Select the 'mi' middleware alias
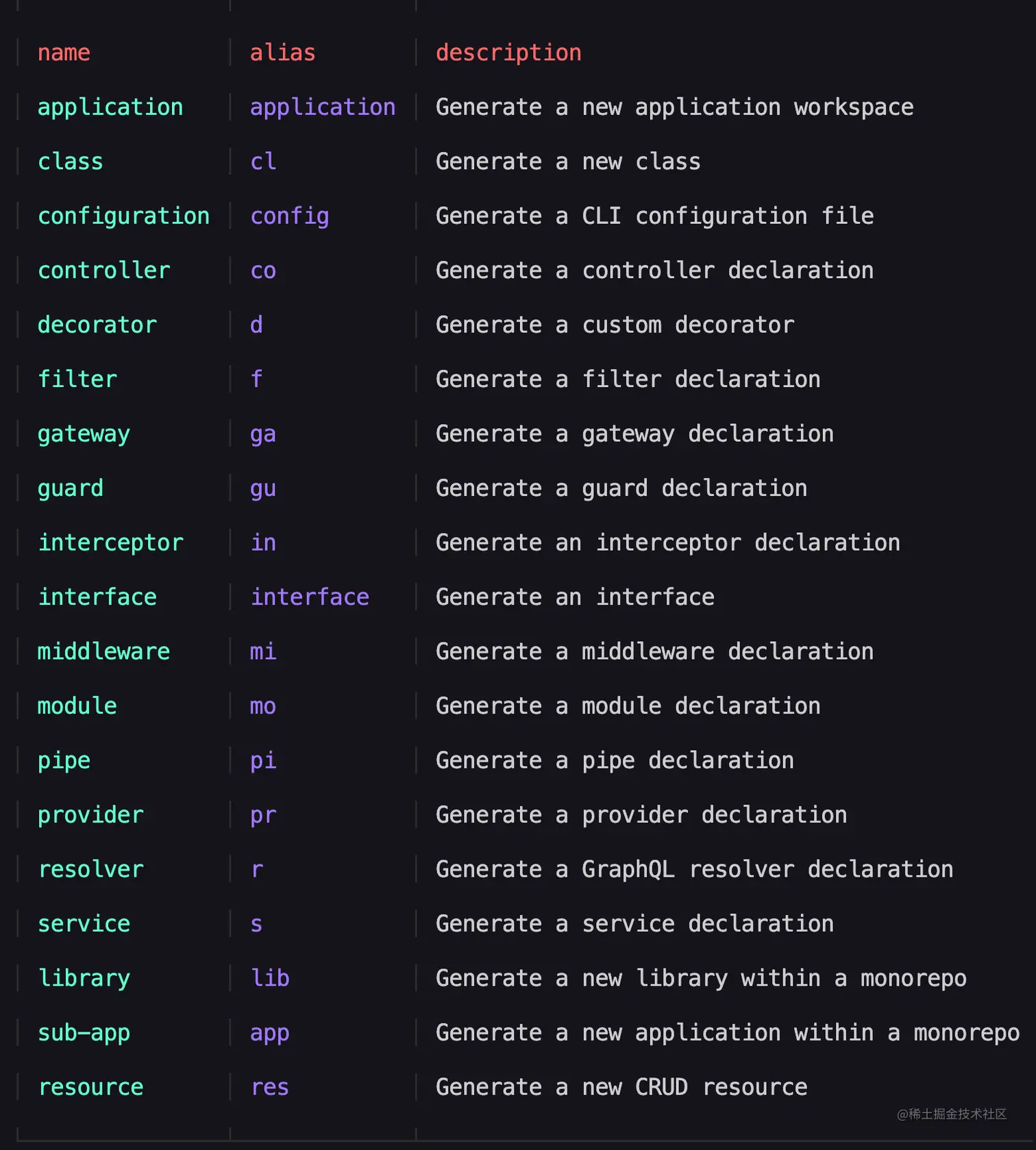The height and width of the screenshot is (1150, 1036). coord(263,651)
